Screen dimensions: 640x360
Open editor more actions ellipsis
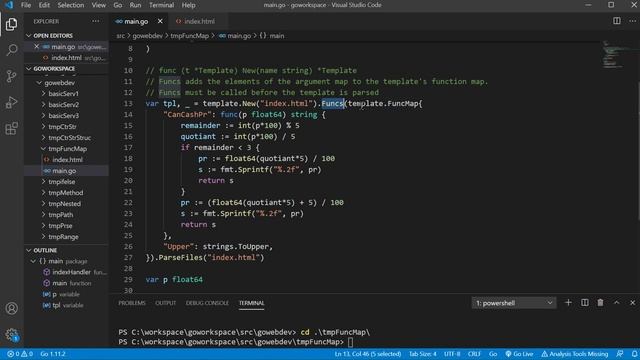tap(632, 21)
